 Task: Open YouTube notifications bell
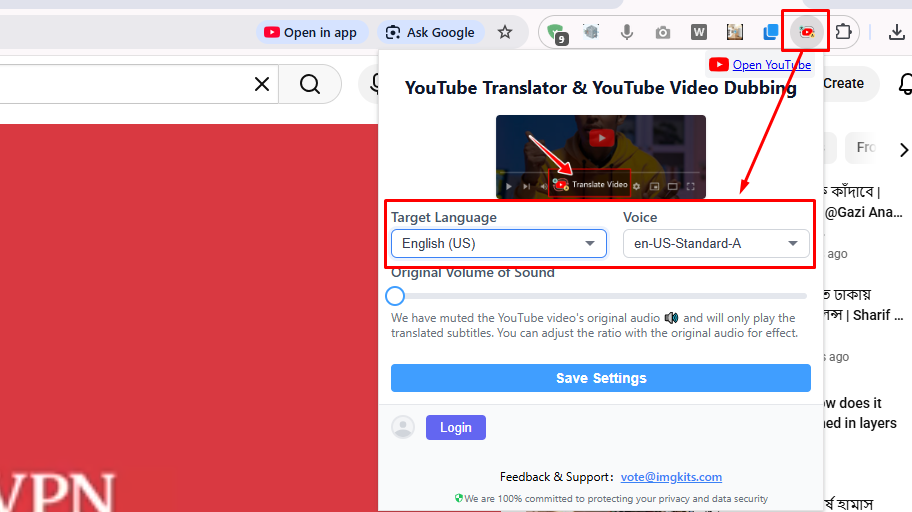click(905, 84)
